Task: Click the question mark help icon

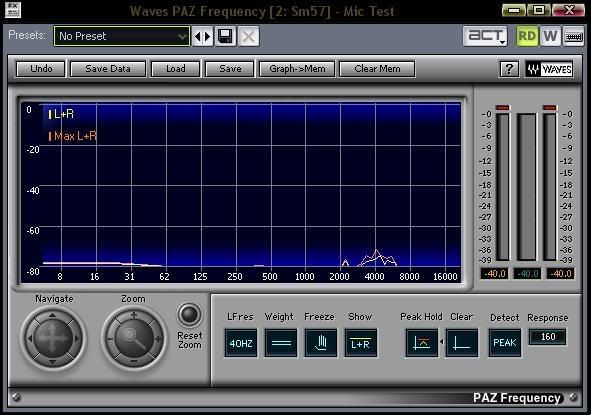Action: (x=509, y=69)
